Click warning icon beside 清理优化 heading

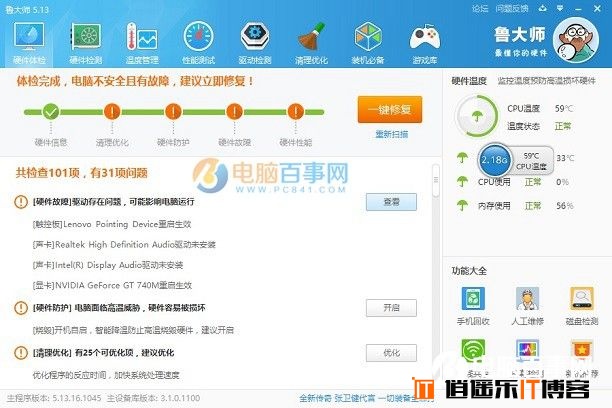click(21, 353)
